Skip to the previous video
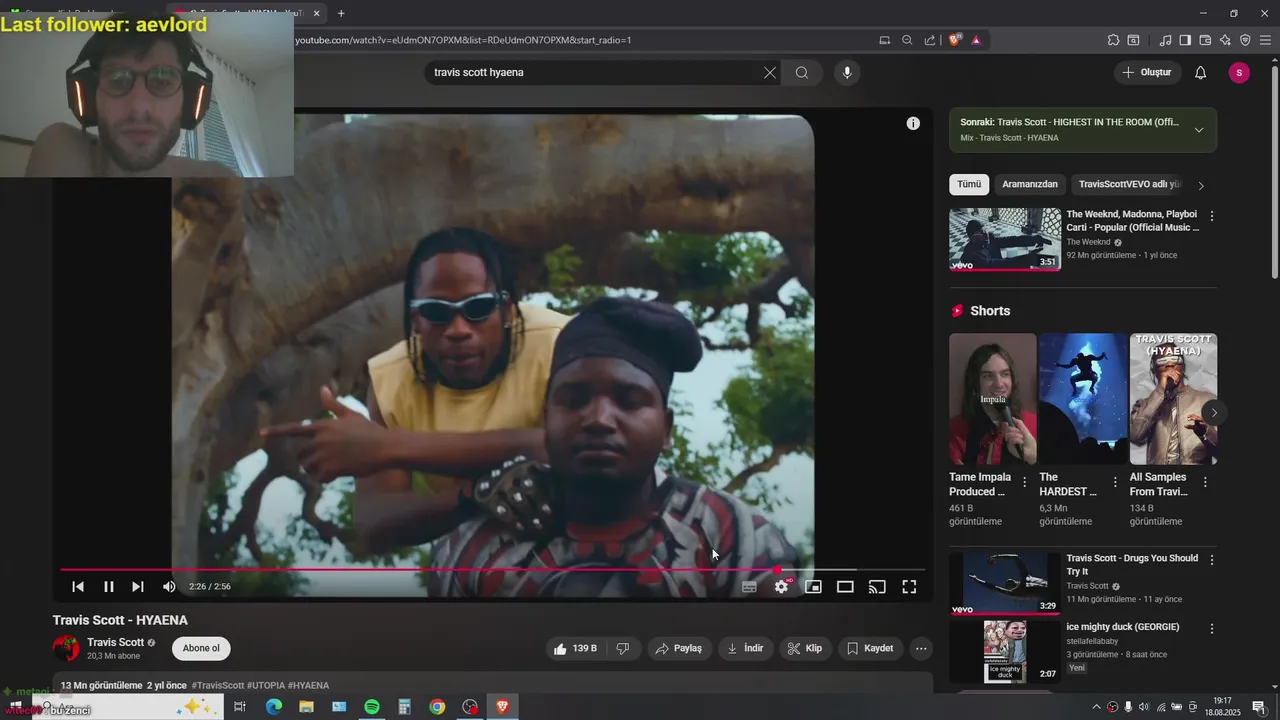Image resolution: width=1280 pixels, height=720 pixels. pos(78,587)
